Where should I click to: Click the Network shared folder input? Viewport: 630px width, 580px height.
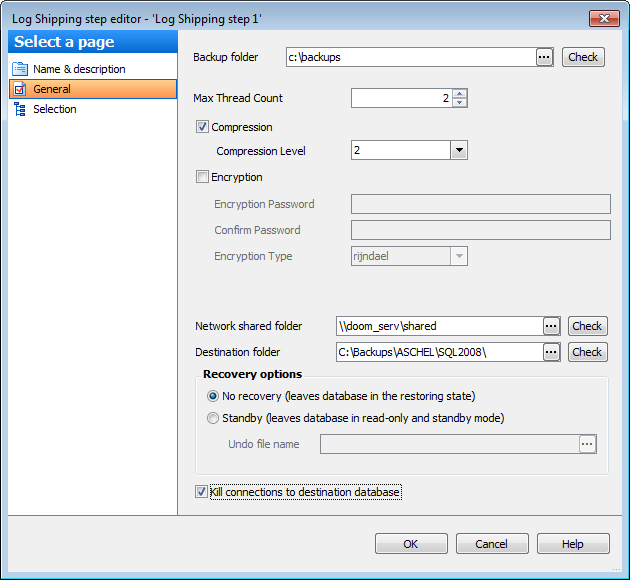(440, 326)
